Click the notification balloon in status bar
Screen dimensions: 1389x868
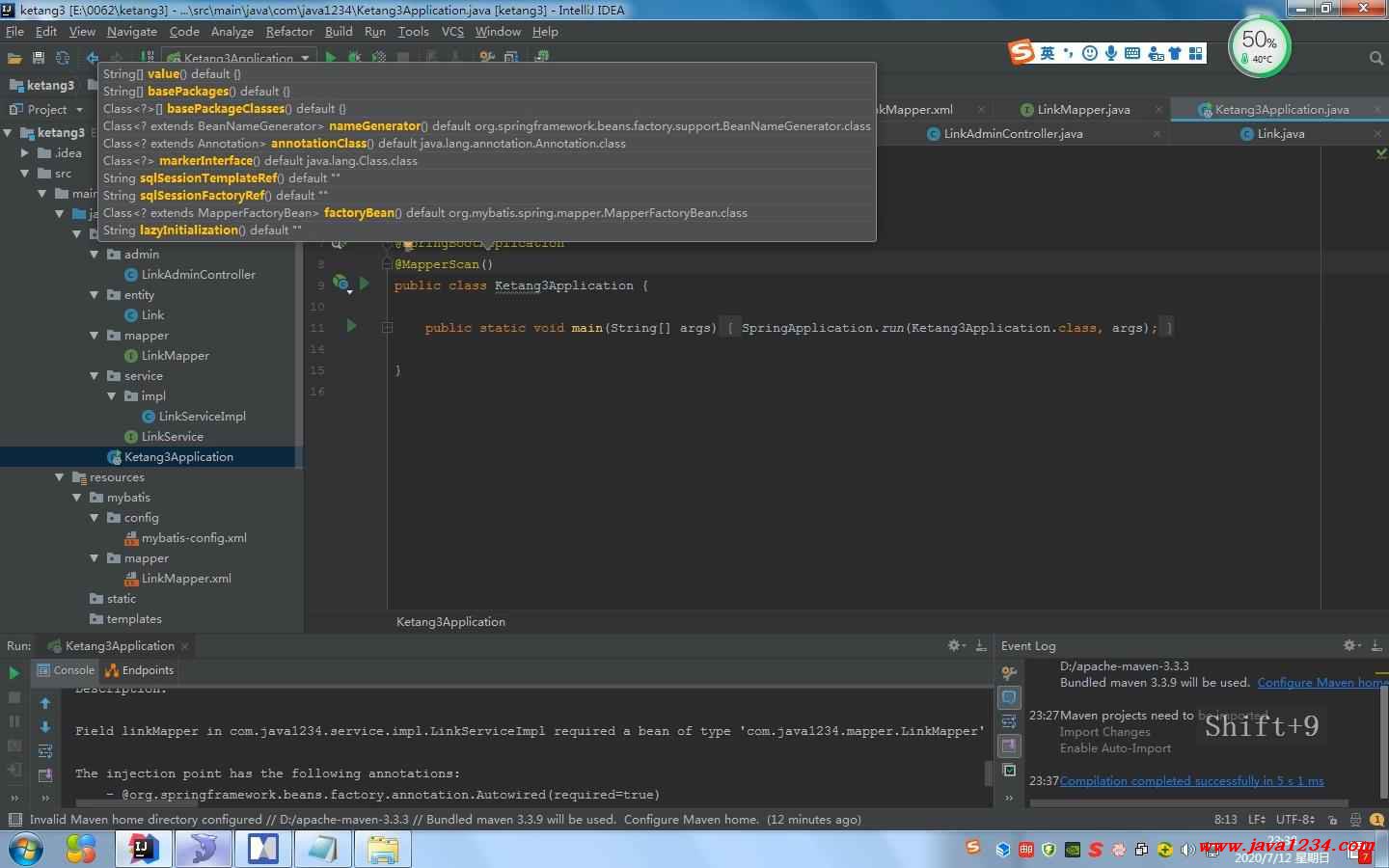pos(1375,820)
